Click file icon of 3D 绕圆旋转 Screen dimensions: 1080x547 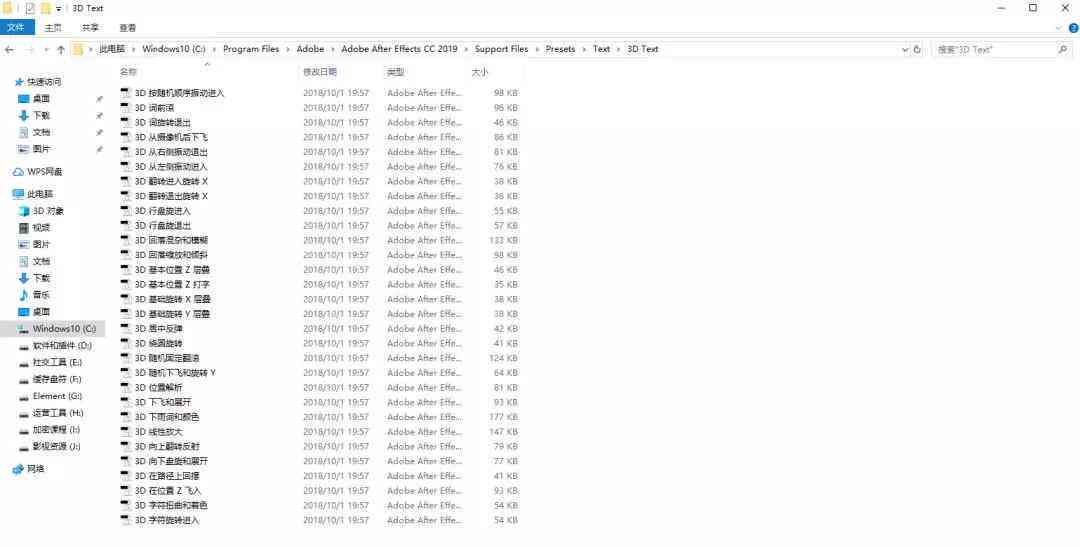pyautogui.click(x=125, y=343)
